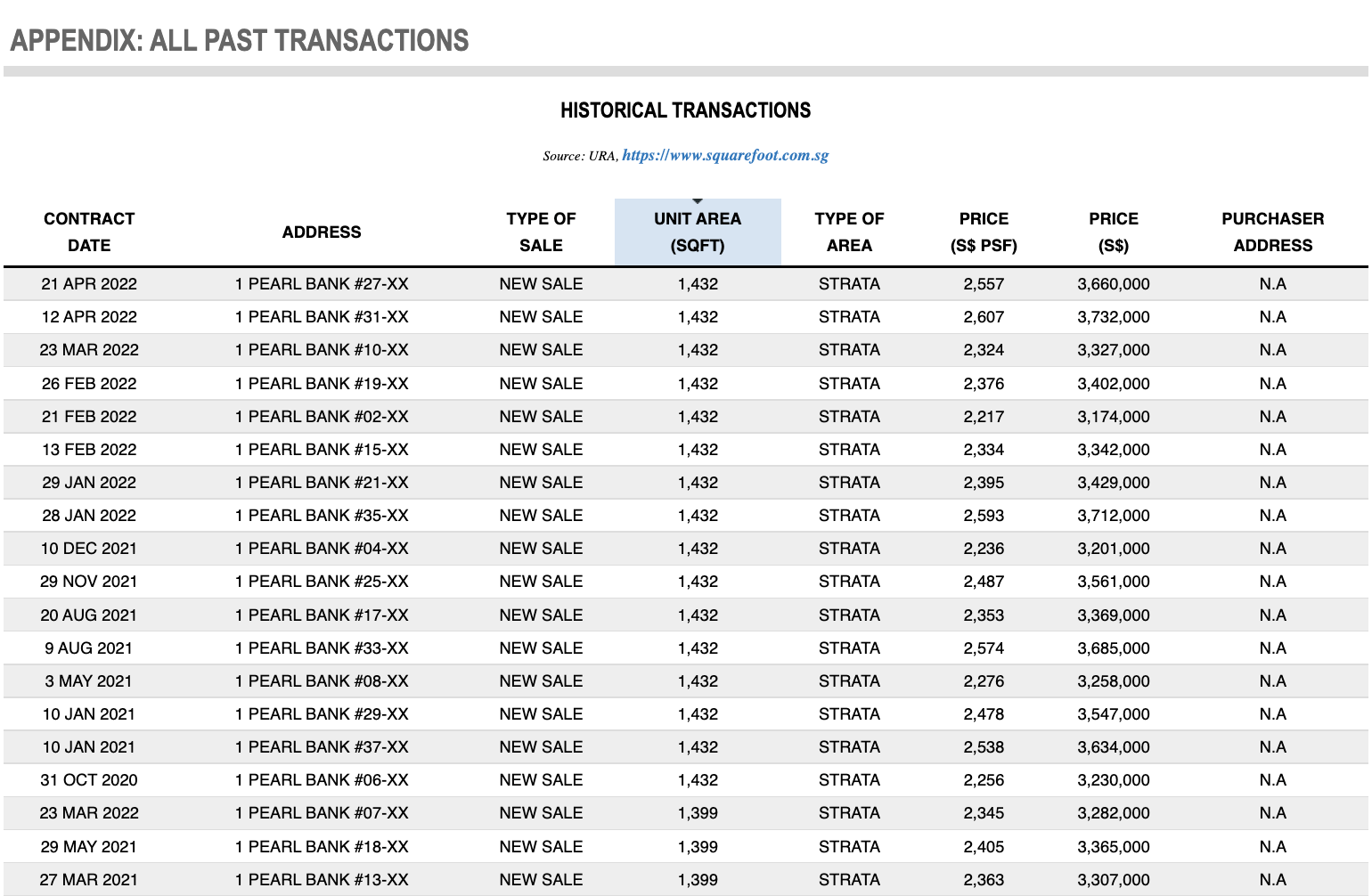Click the date cell 29 NOV 2021
1372x896 pixels.
click(89, 582)
